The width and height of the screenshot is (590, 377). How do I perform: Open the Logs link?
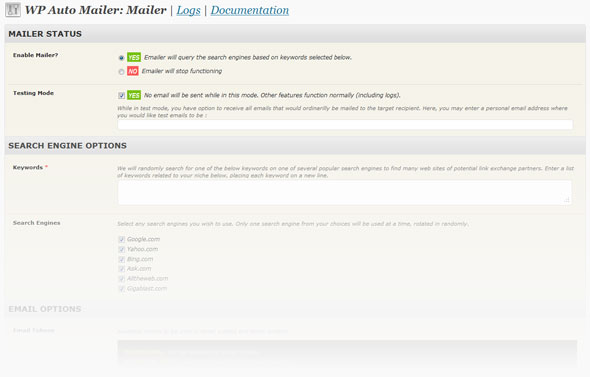click(188, 10)
